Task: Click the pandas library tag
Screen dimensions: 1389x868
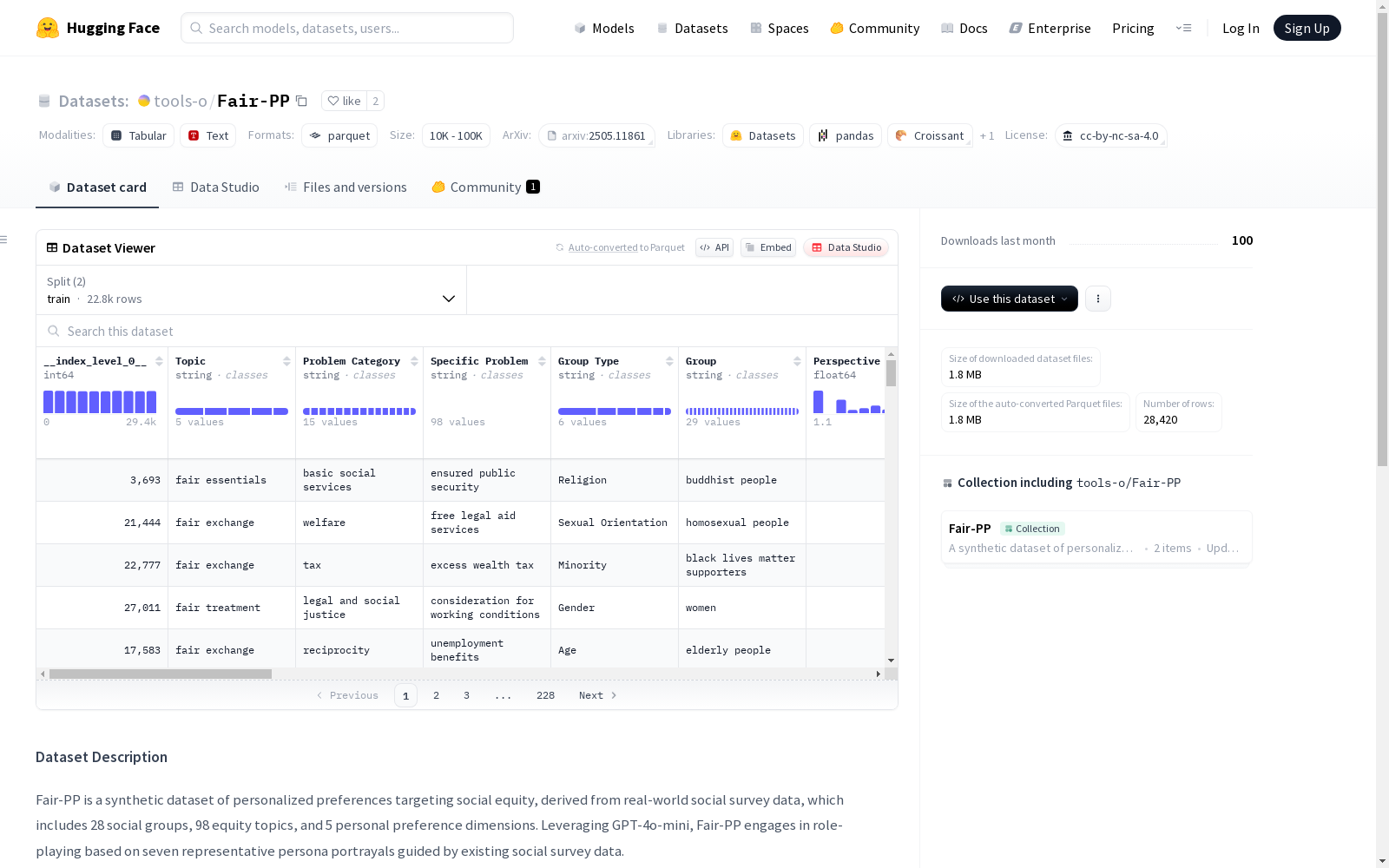Action: pos(846,135)
